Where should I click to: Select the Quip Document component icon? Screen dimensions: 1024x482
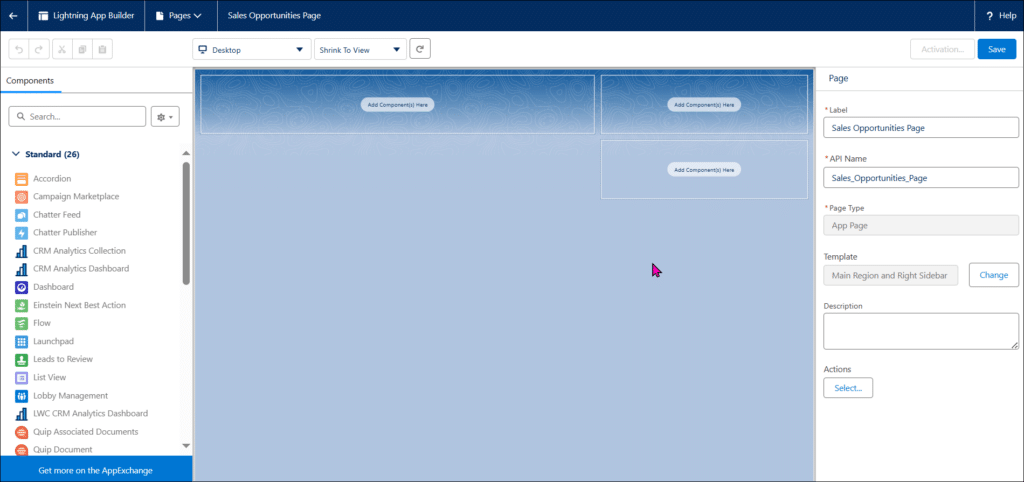click(22, 450)
